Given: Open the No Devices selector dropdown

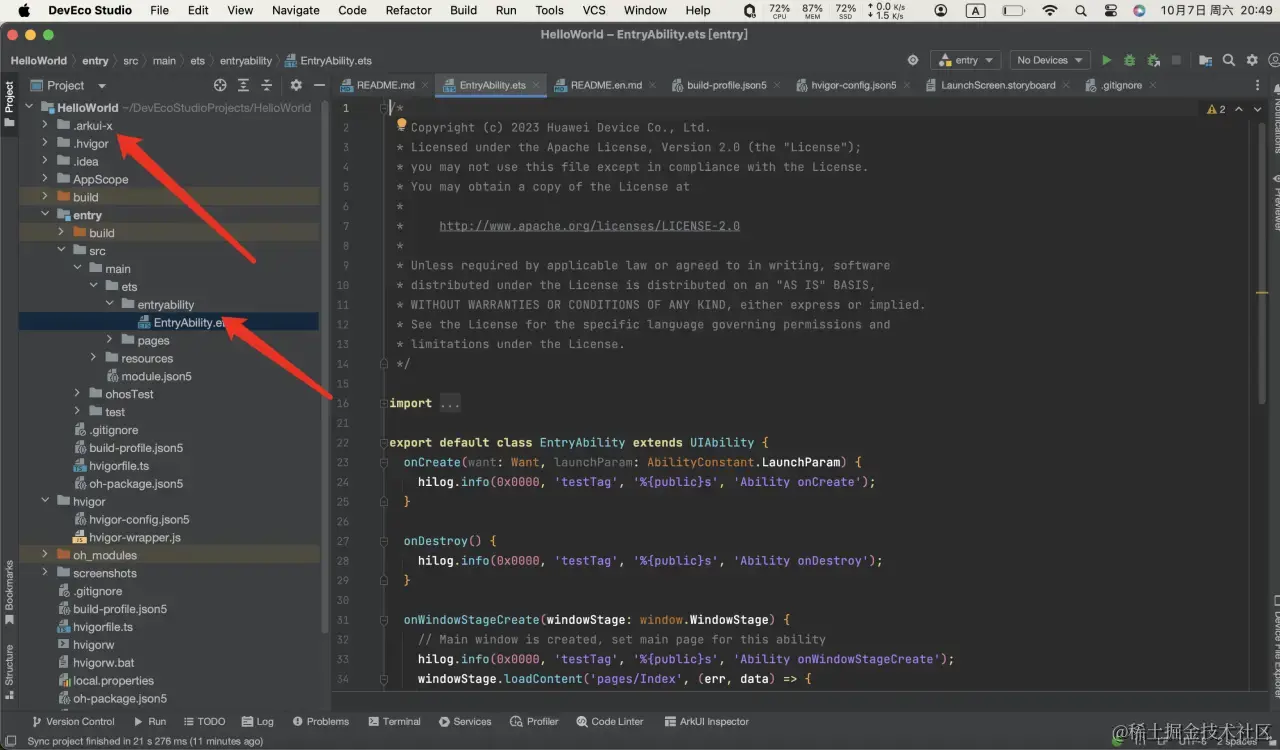Looking at the screenshot, I should coord(1049,60).
